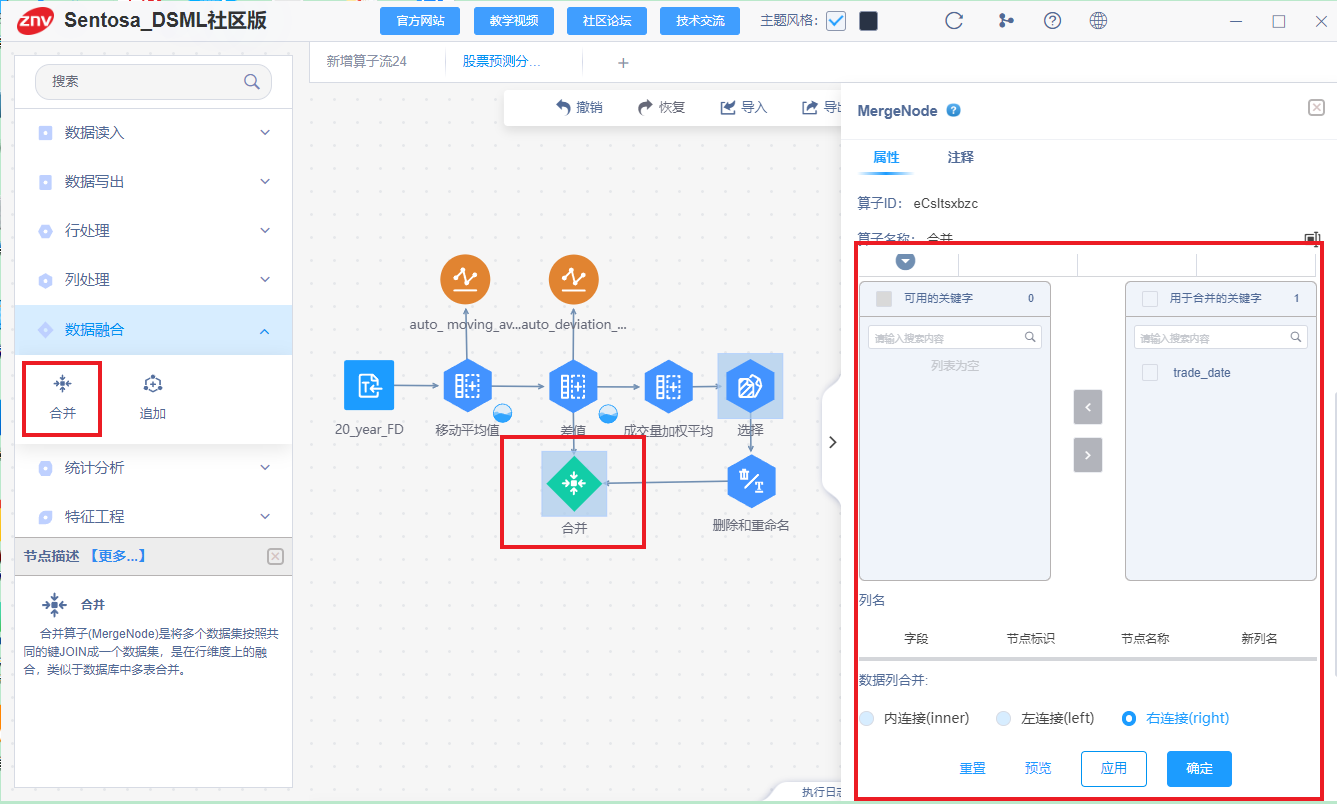This screenshot has width=1337, height=804.
Task: Switch to the 股票预测分... tab
Action: click(x=501, y=61)
